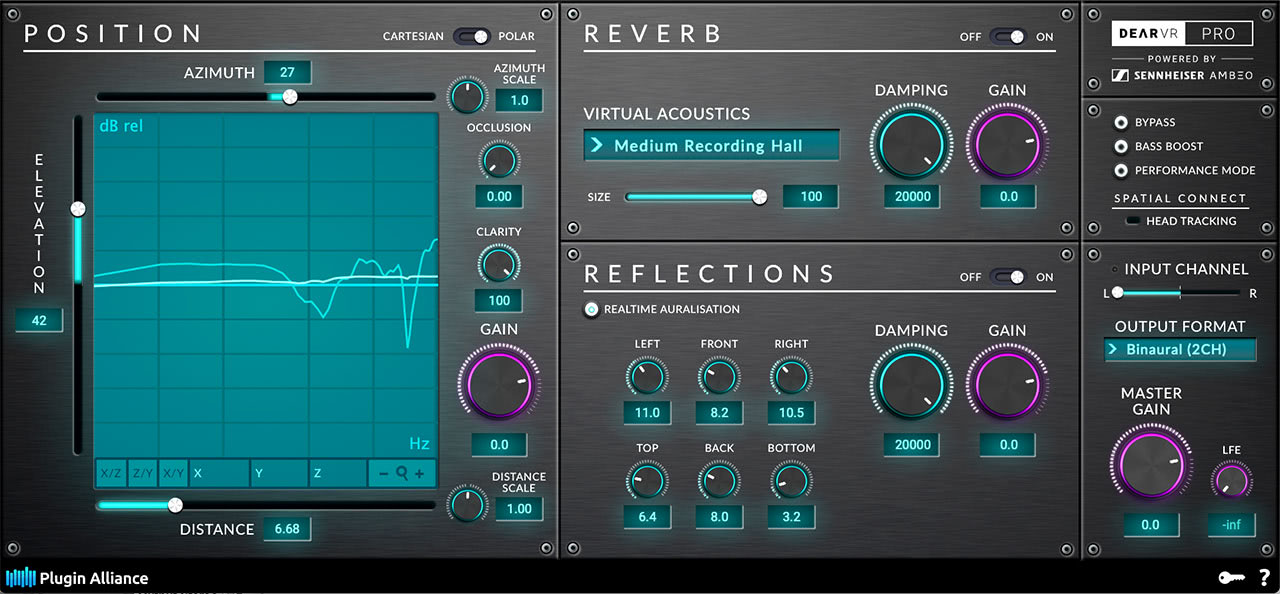The image size is (1280, 594).
Task: Click the LFE value -inf
Action: tap(1231, 524)
